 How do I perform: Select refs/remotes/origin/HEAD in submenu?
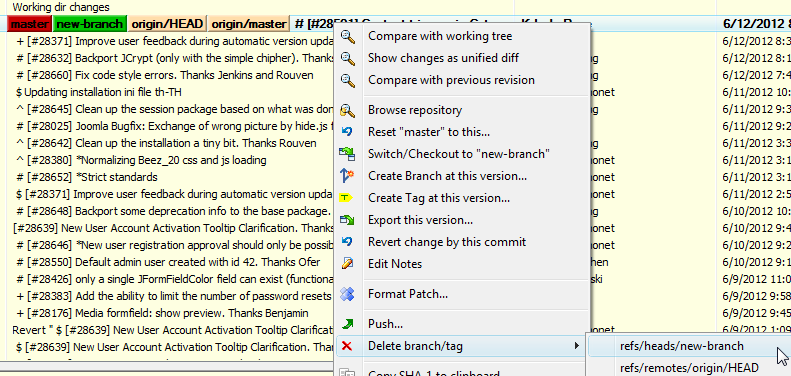pos(689,368)
